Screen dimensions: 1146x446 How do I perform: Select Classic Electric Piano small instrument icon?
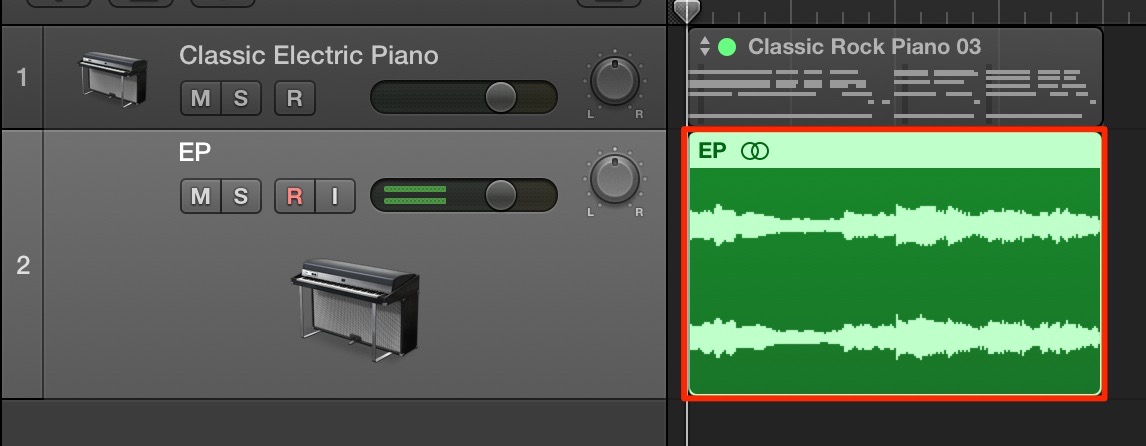[113, 79]
